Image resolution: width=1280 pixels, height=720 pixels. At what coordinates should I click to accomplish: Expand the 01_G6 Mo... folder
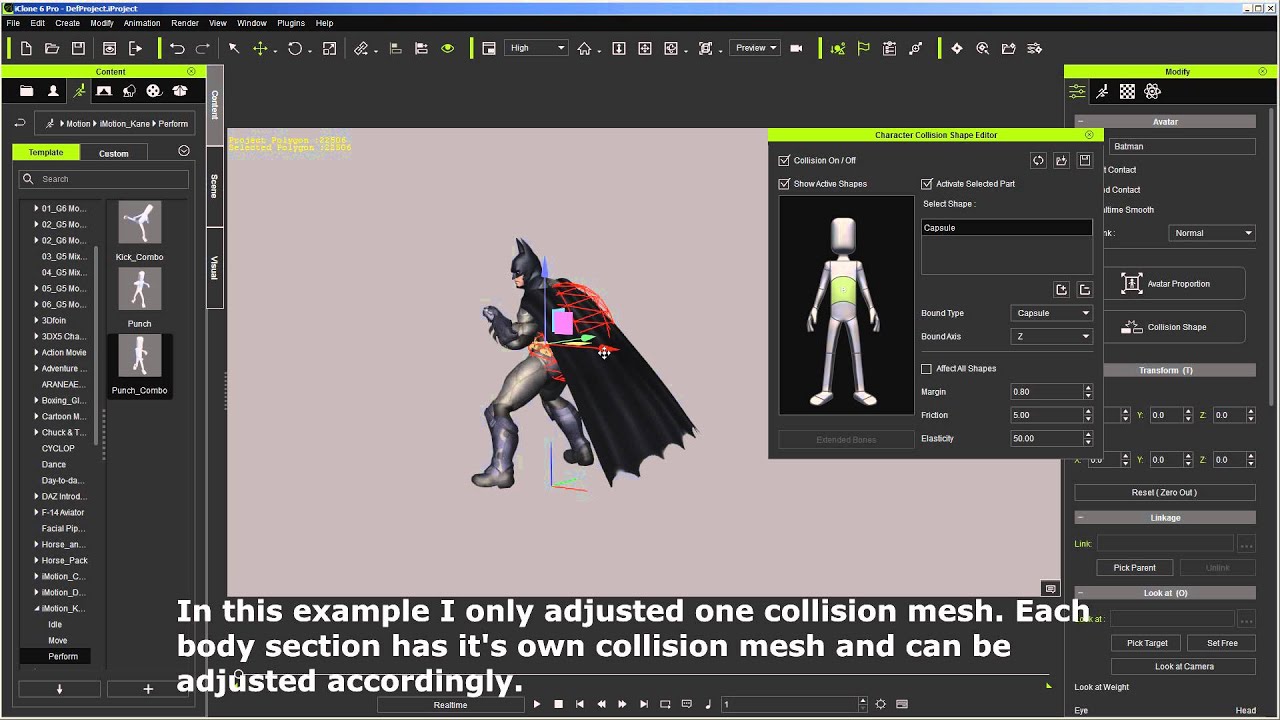pos(36,209)
